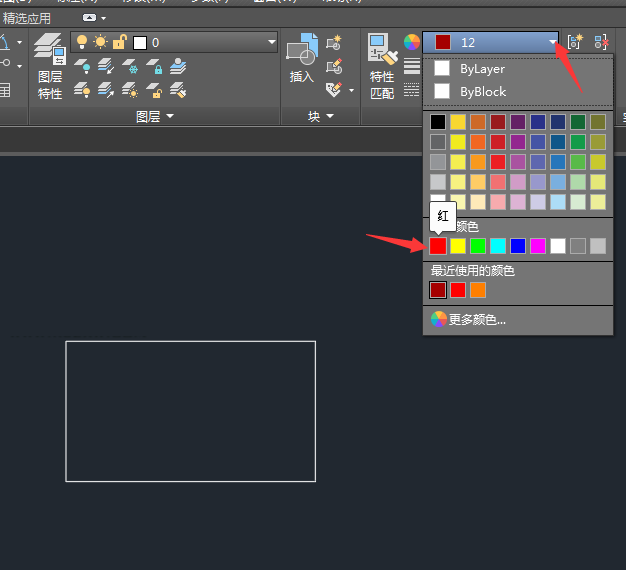Viewport: 626px width, 570px height.
Task: Click the Make Current layer icon
Action: (178, 66)
